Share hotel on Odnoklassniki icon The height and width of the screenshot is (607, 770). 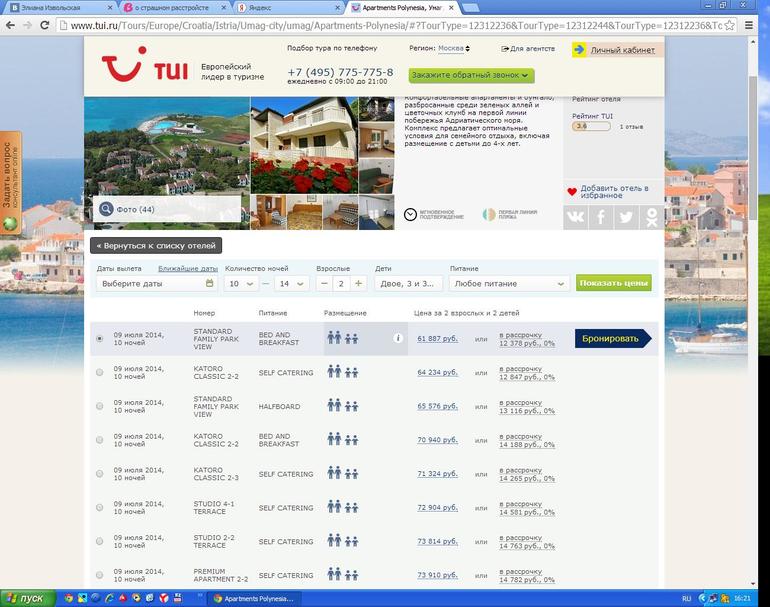pyautogui.click(x=652, y=217)
